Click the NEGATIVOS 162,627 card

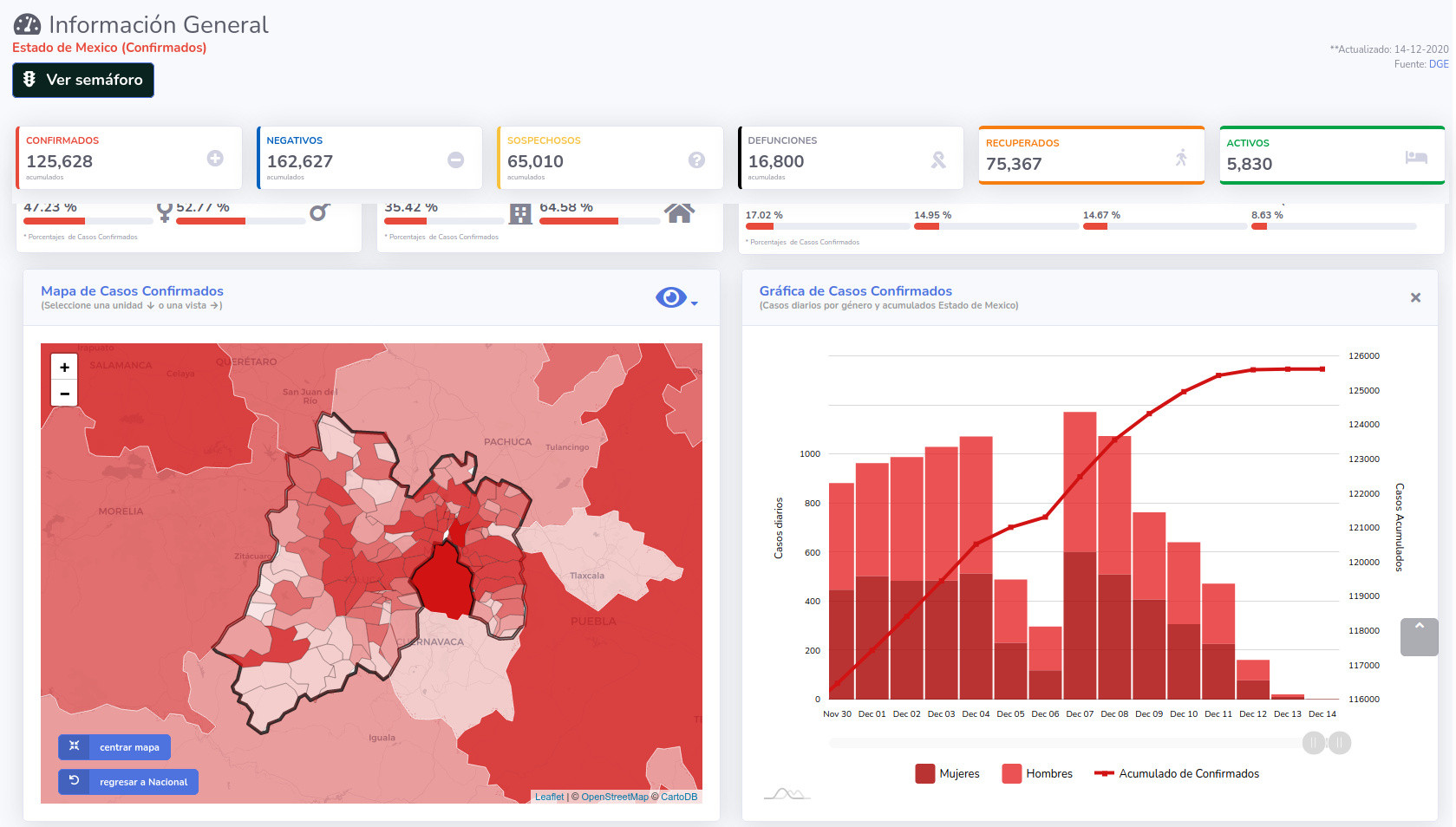pyautogui.click(x=369, y=158)
